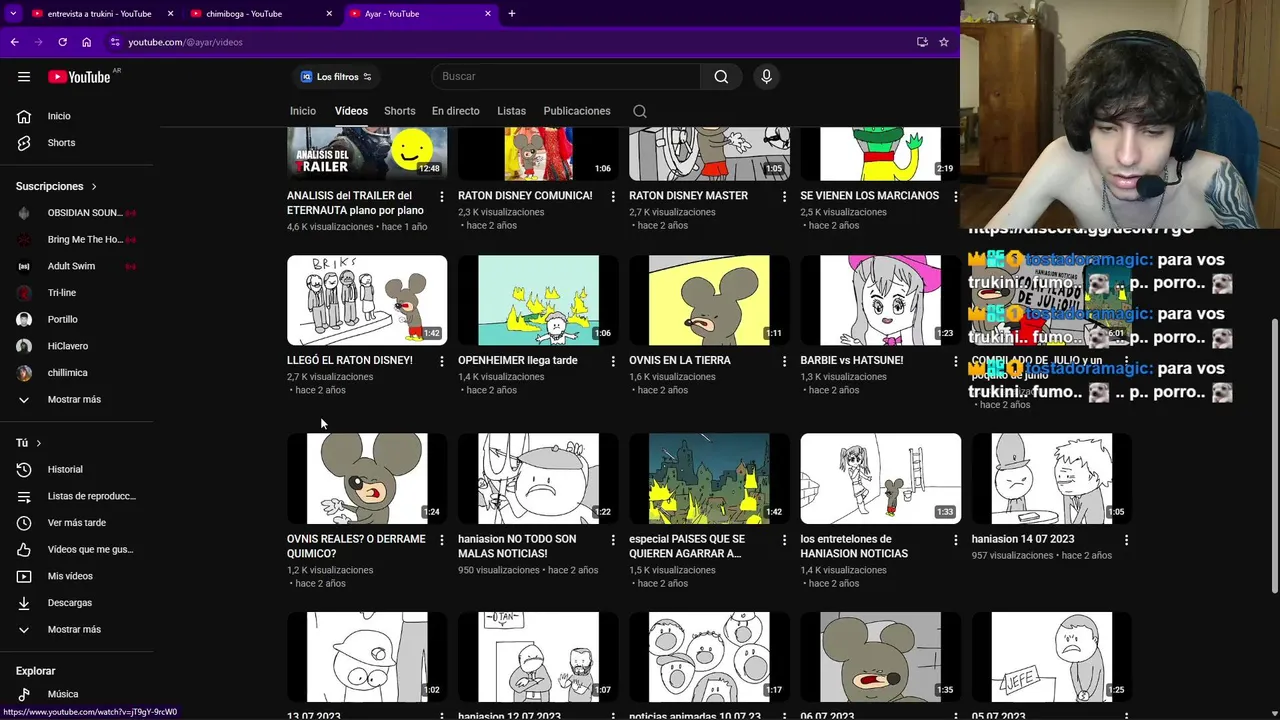Switch to channel Inicio tab
Screen dimensions: 1280x720
point(303,111)
